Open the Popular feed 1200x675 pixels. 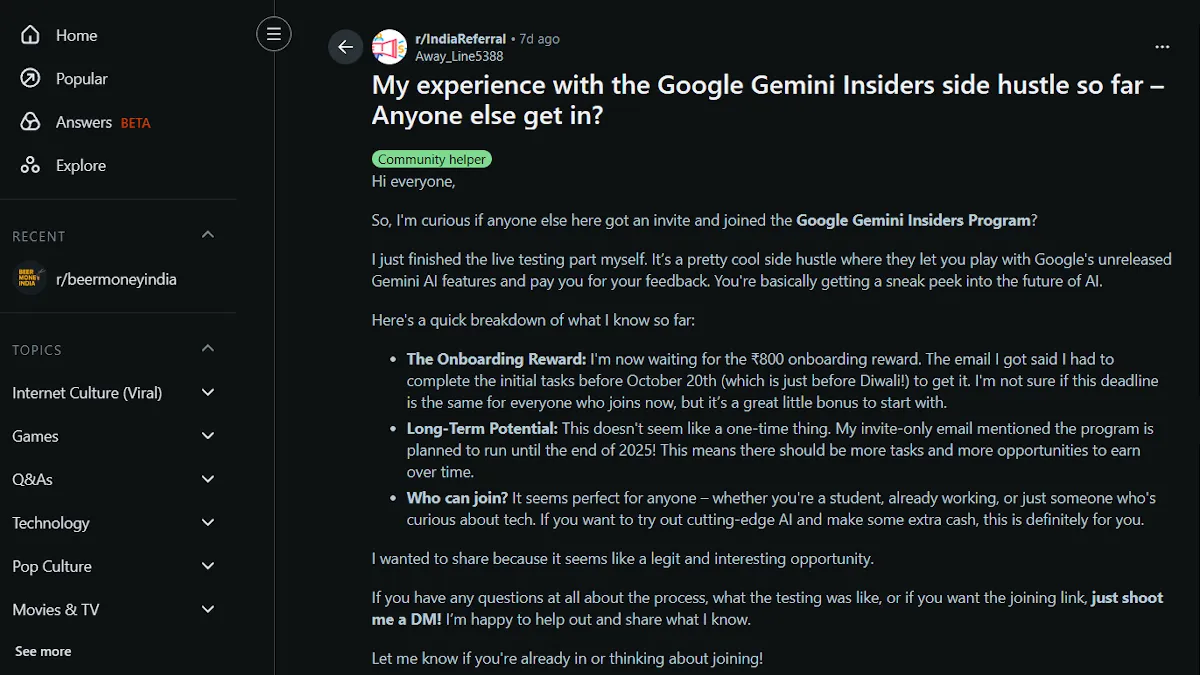coord(30,78)
